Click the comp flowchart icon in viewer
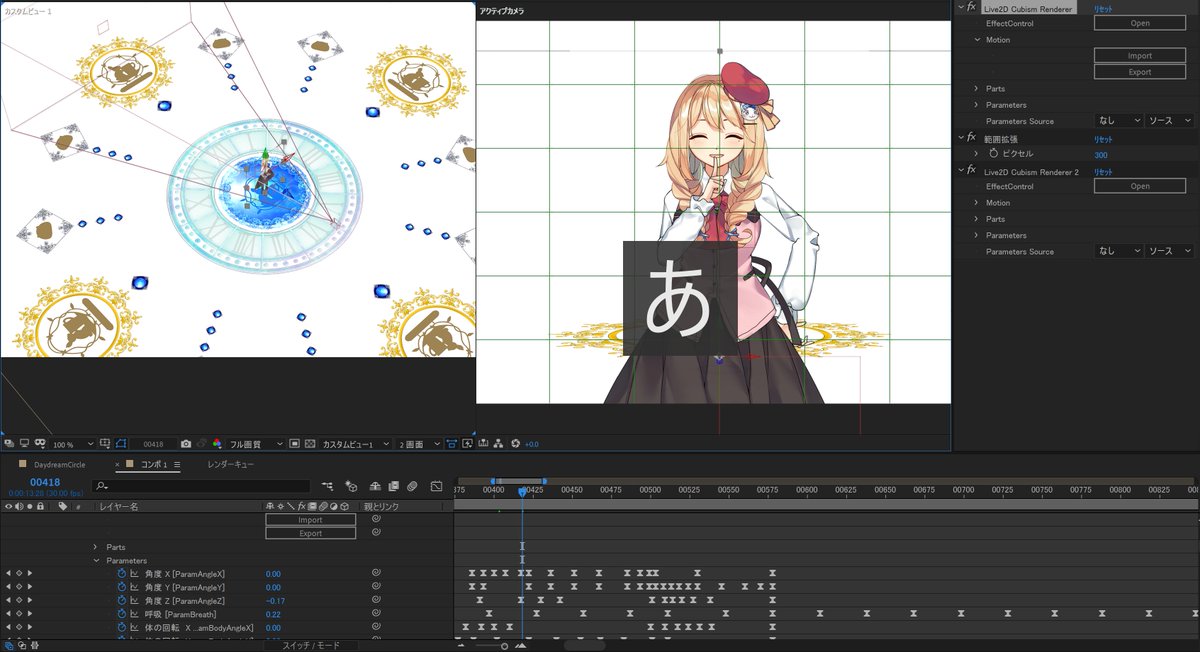Image resolution: width=1200 pixels, height=652 pixels. pyautogui.click(x=497, y=444)
